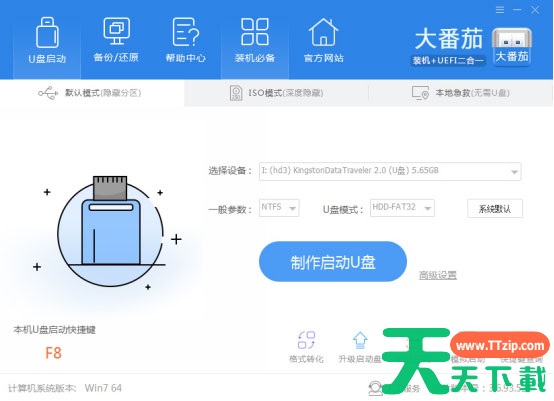Switch to ISO模式 tab
Image resolution: width=554 pixels, height=401 pixels.
coord(276,93)
